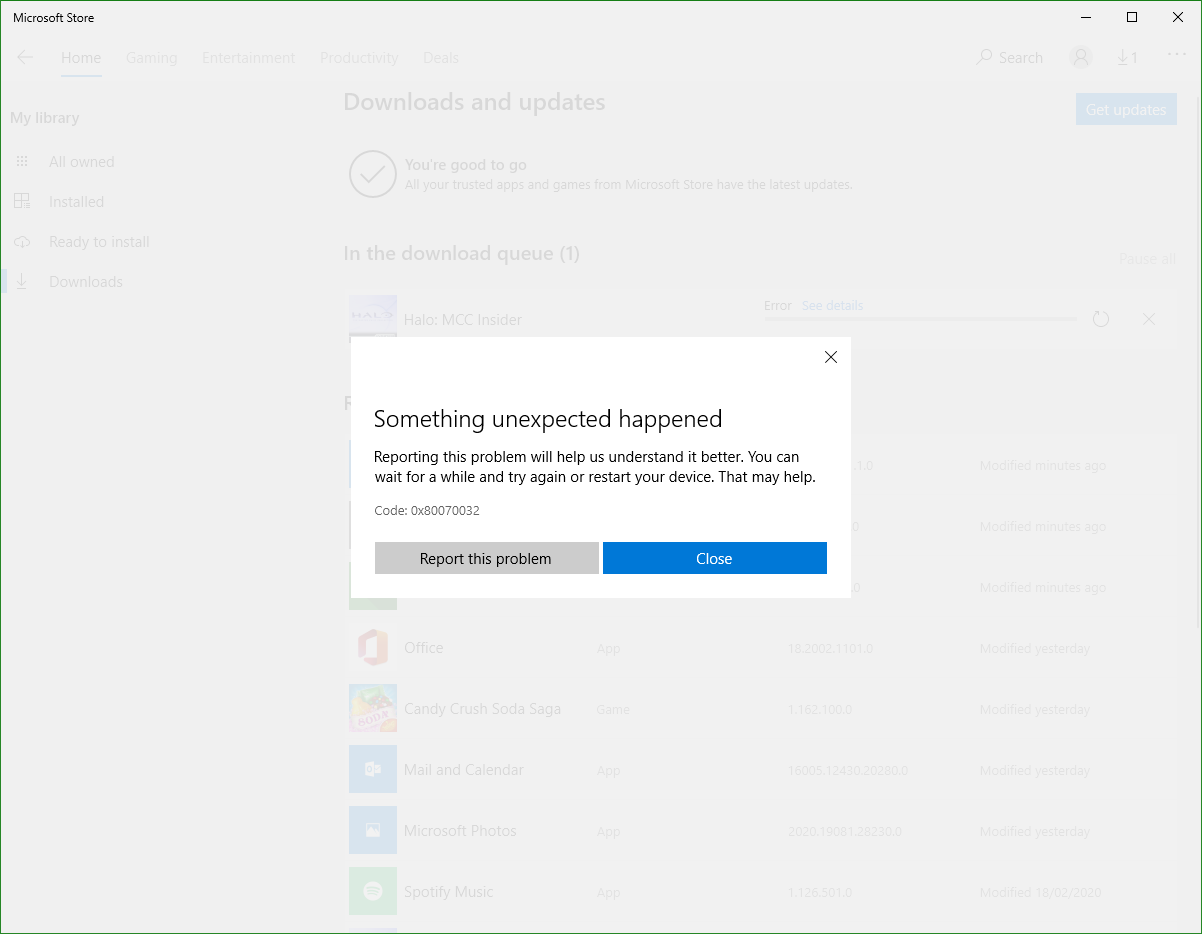Open the Spotify Music app thumbnail
This screenshot has width=1202, height=934.
point(372,891)
